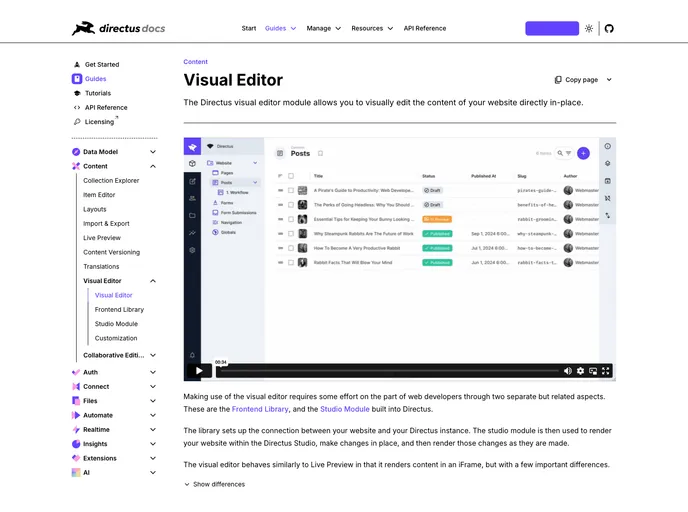
Task: Click the Licensing key icon
Action: point(77,122)
